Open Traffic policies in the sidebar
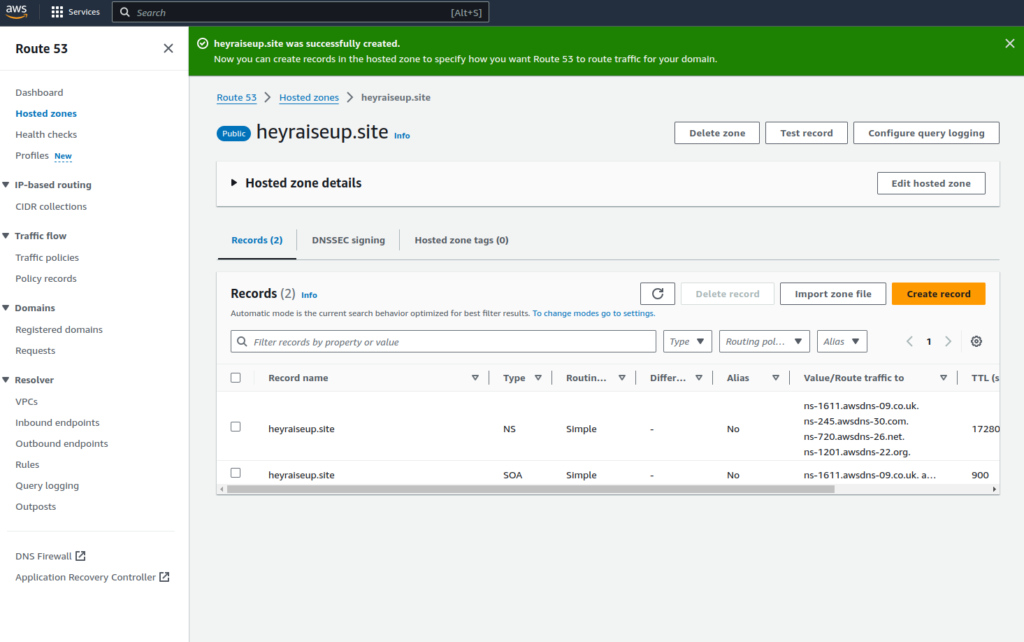 click(x=47, y=257)
